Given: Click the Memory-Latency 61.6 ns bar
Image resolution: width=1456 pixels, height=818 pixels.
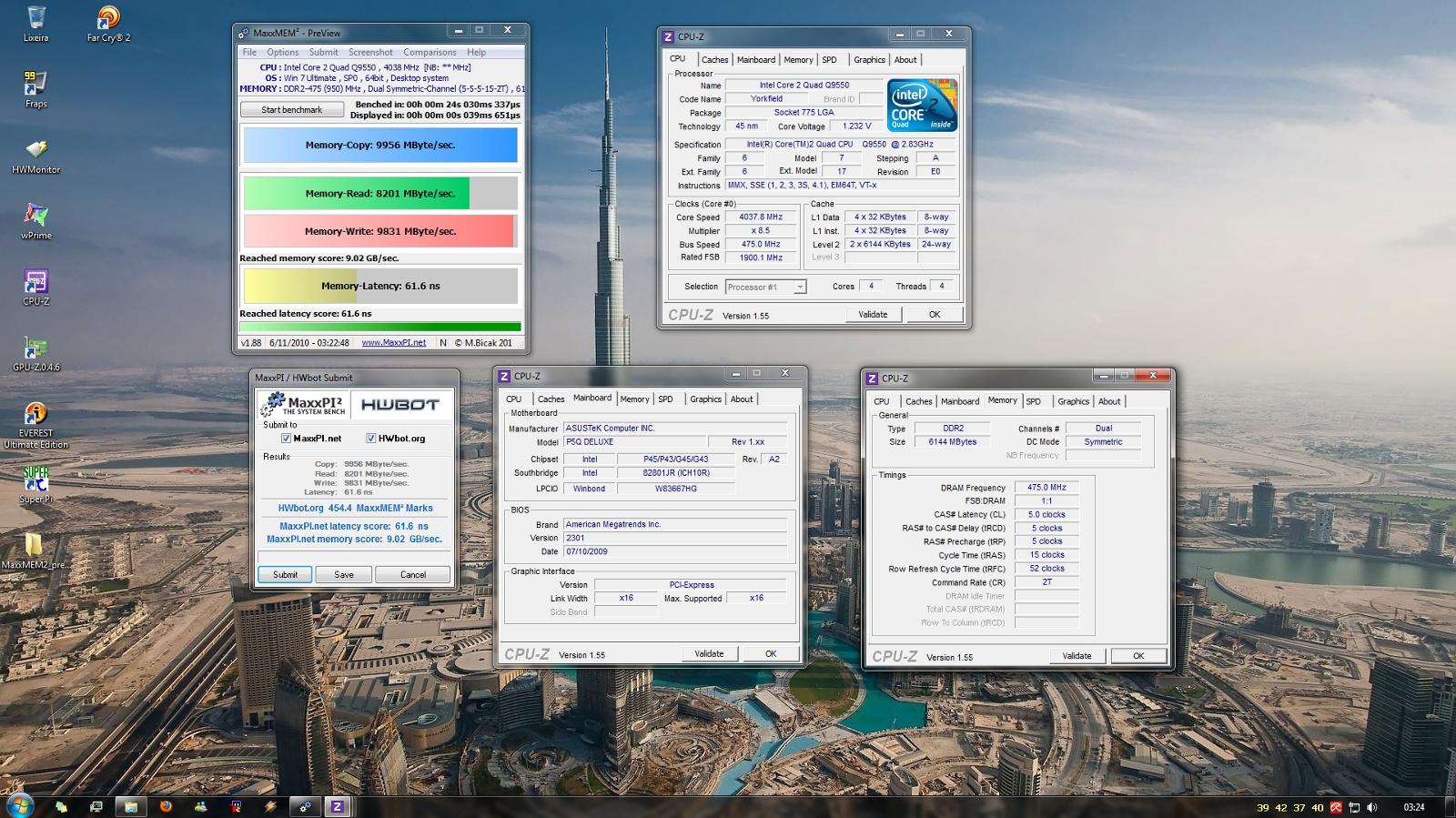Looking at the screenshot, I should (x=380, y=286).
